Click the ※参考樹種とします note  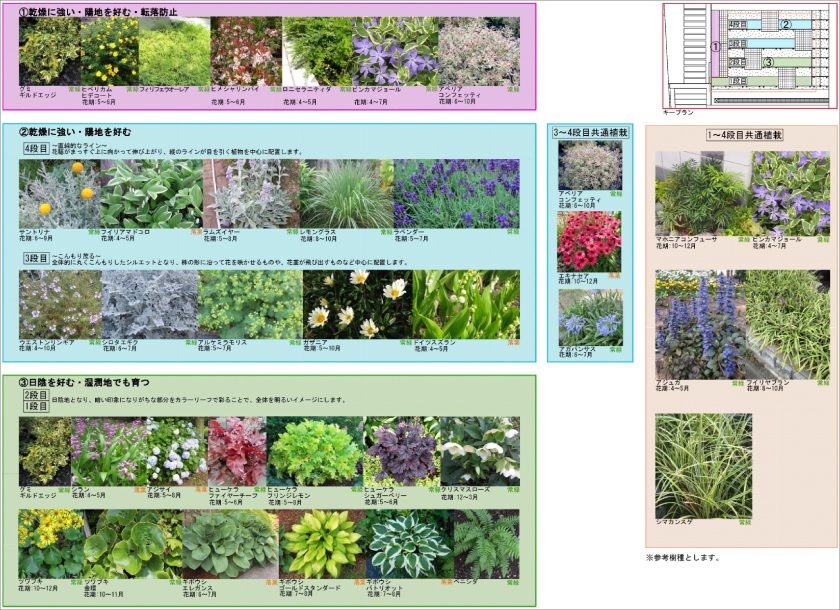682,558
